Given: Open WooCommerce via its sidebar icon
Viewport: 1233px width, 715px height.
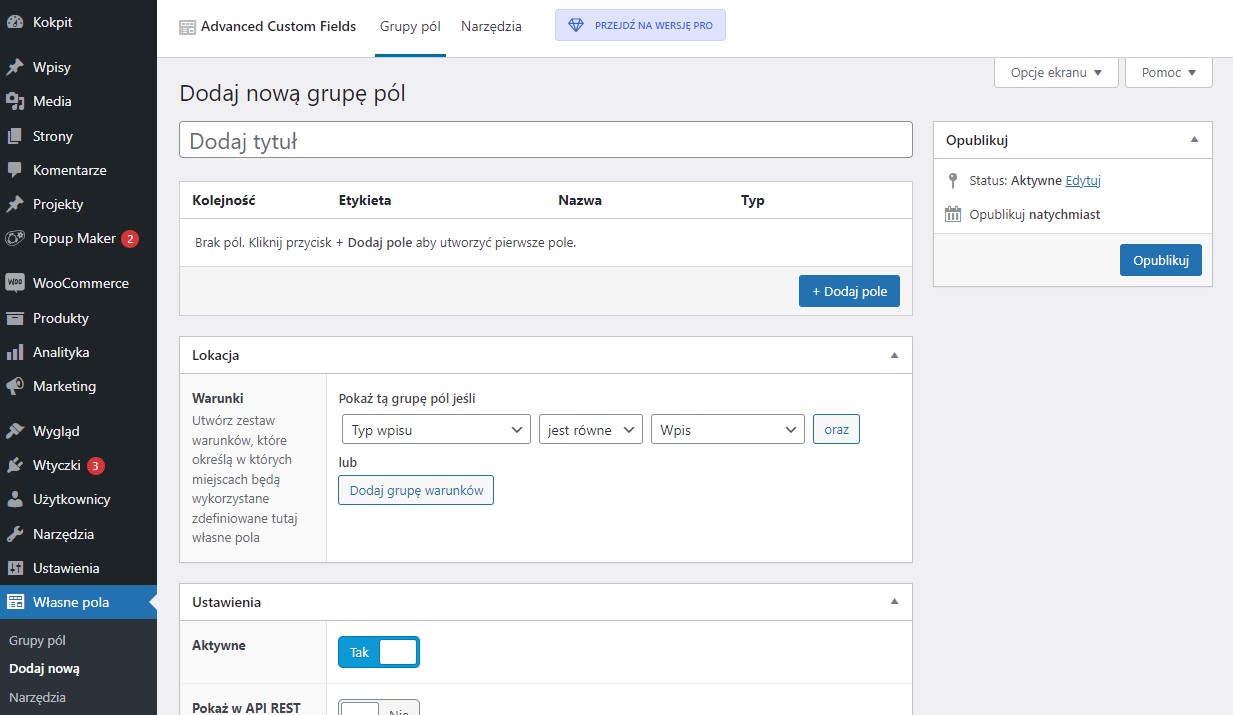Looking at the screenshot, I should tap(15, 283).
